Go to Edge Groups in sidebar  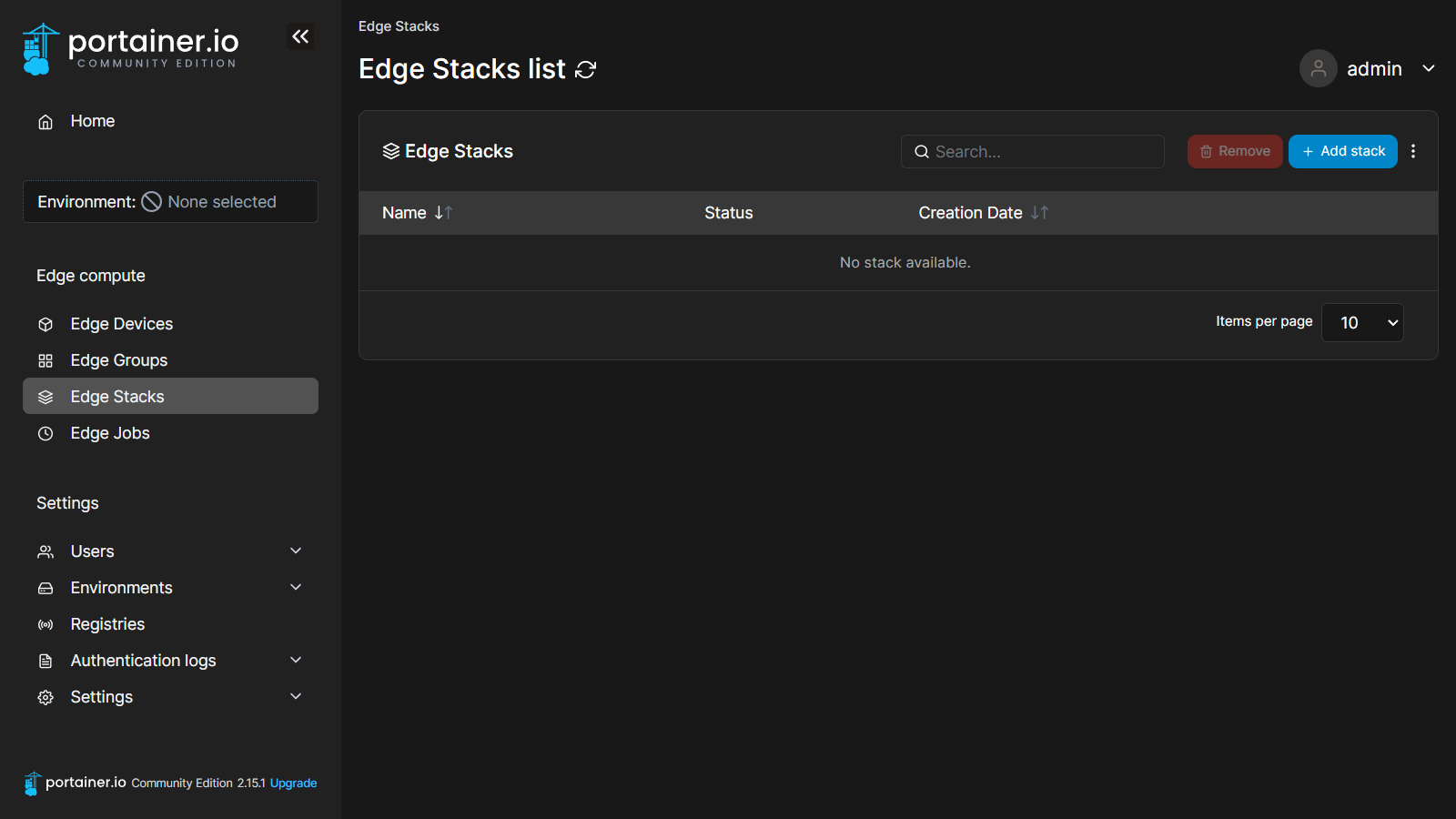[x=119, y=360]
